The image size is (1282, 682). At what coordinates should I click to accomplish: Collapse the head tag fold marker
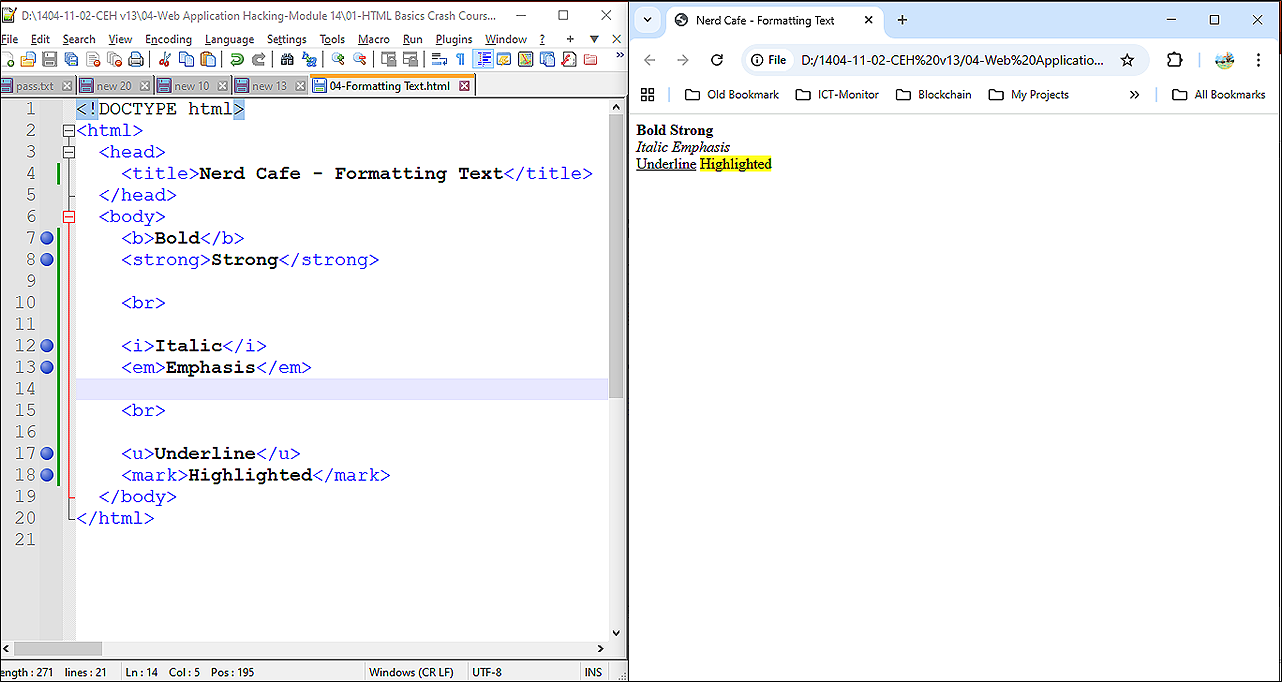click(x=69, y=152)
